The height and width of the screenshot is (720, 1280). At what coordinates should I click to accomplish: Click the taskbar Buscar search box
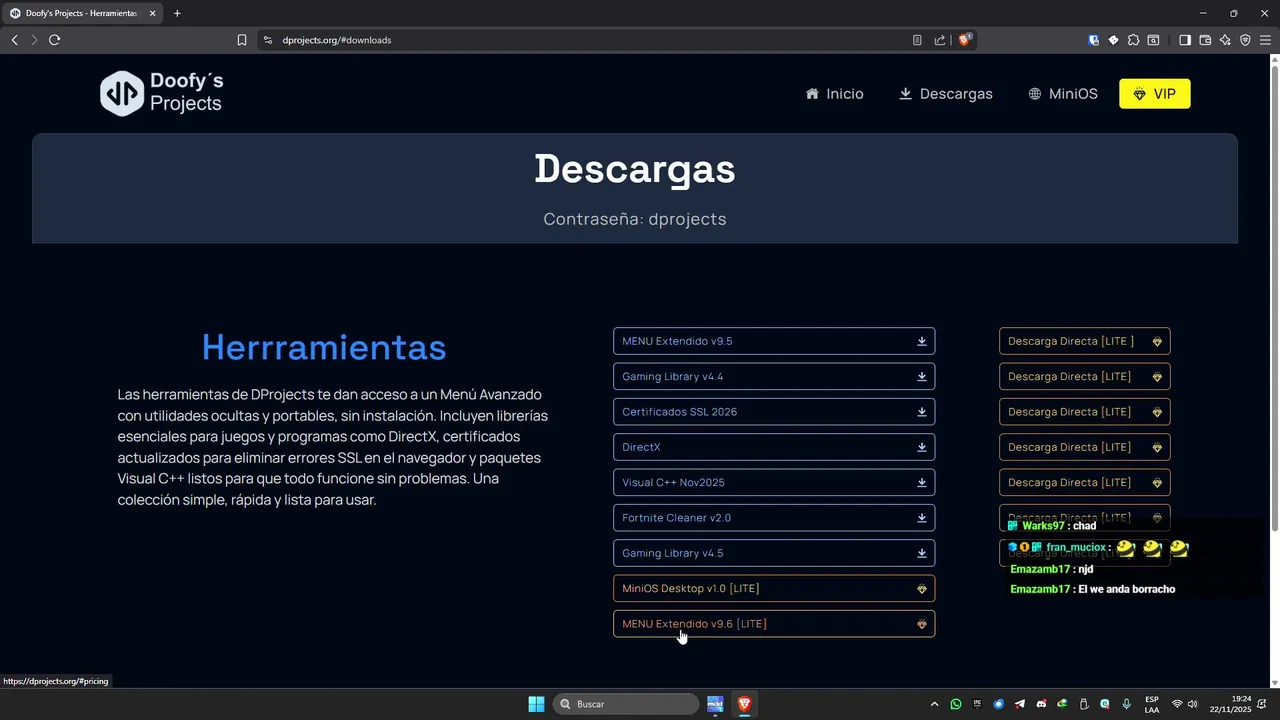pos(626,704)
